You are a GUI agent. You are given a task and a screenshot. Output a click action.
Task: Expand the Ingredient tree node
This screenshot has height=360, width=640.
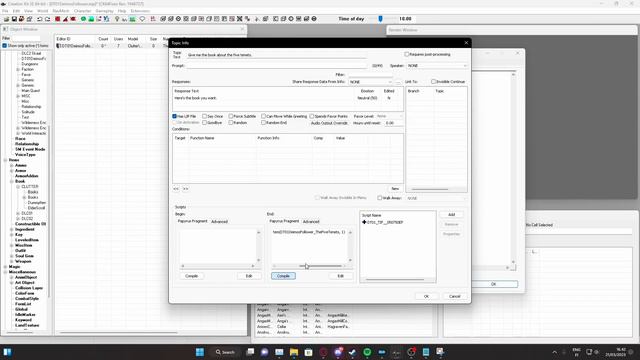point(12,229)
